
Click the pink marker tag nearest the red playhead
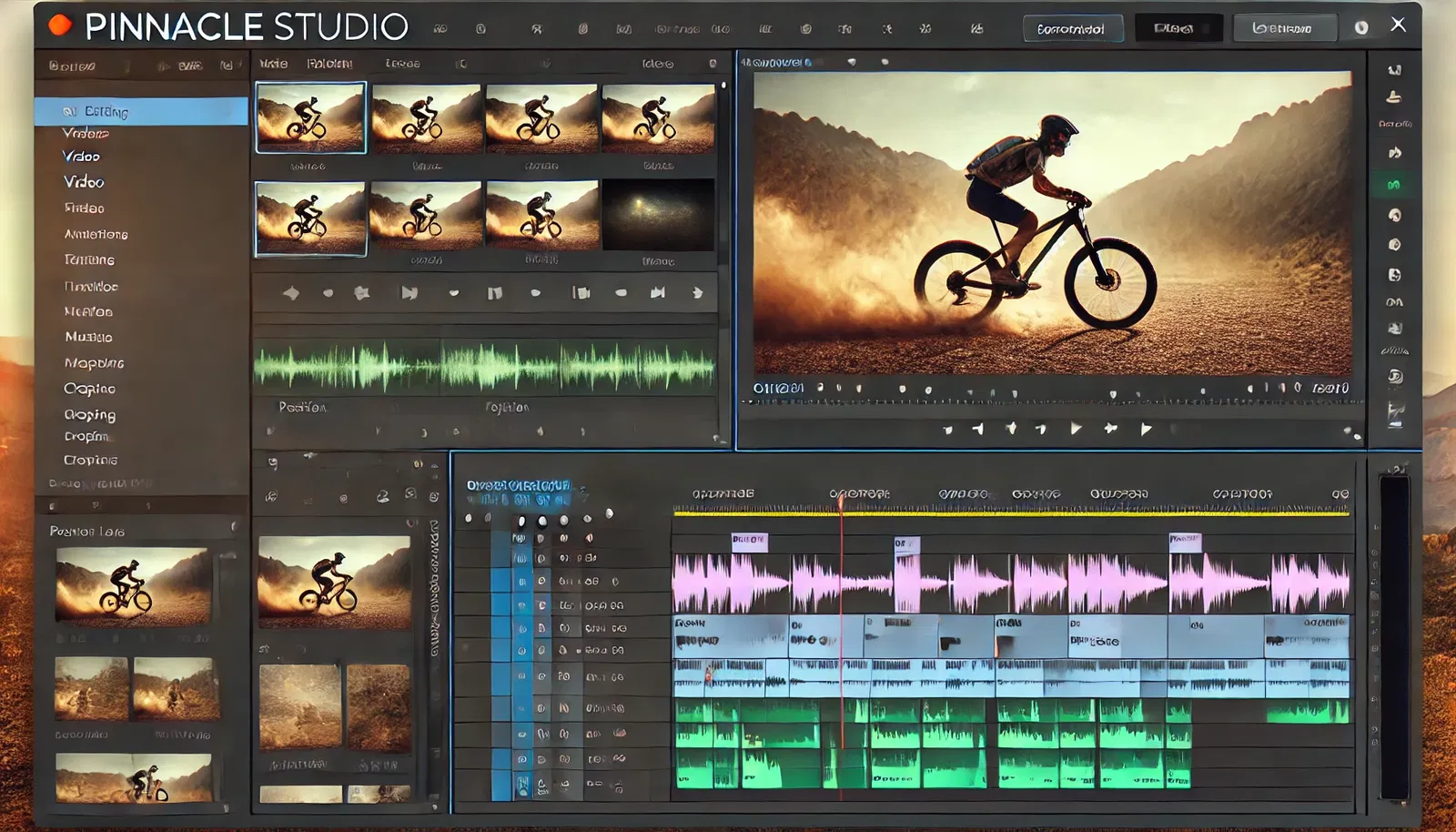[906, 544]
